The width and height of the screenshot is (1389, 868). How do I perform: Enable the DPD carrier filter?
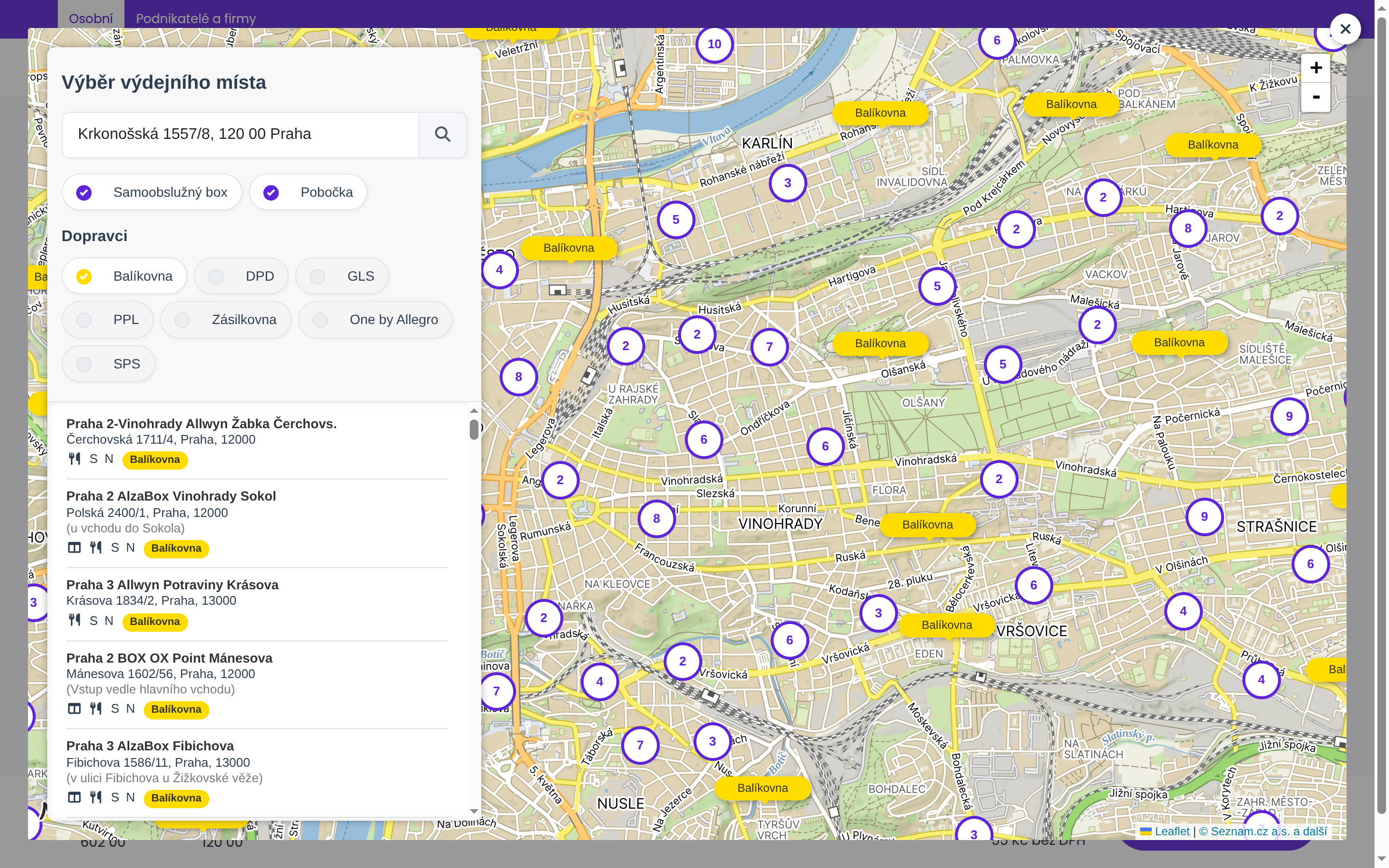241,276
